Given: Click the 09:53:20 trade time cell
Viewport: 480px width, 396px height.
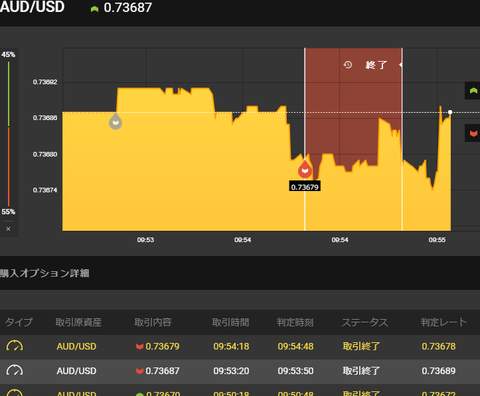Looking at the screenshot, I should [231, 371].
